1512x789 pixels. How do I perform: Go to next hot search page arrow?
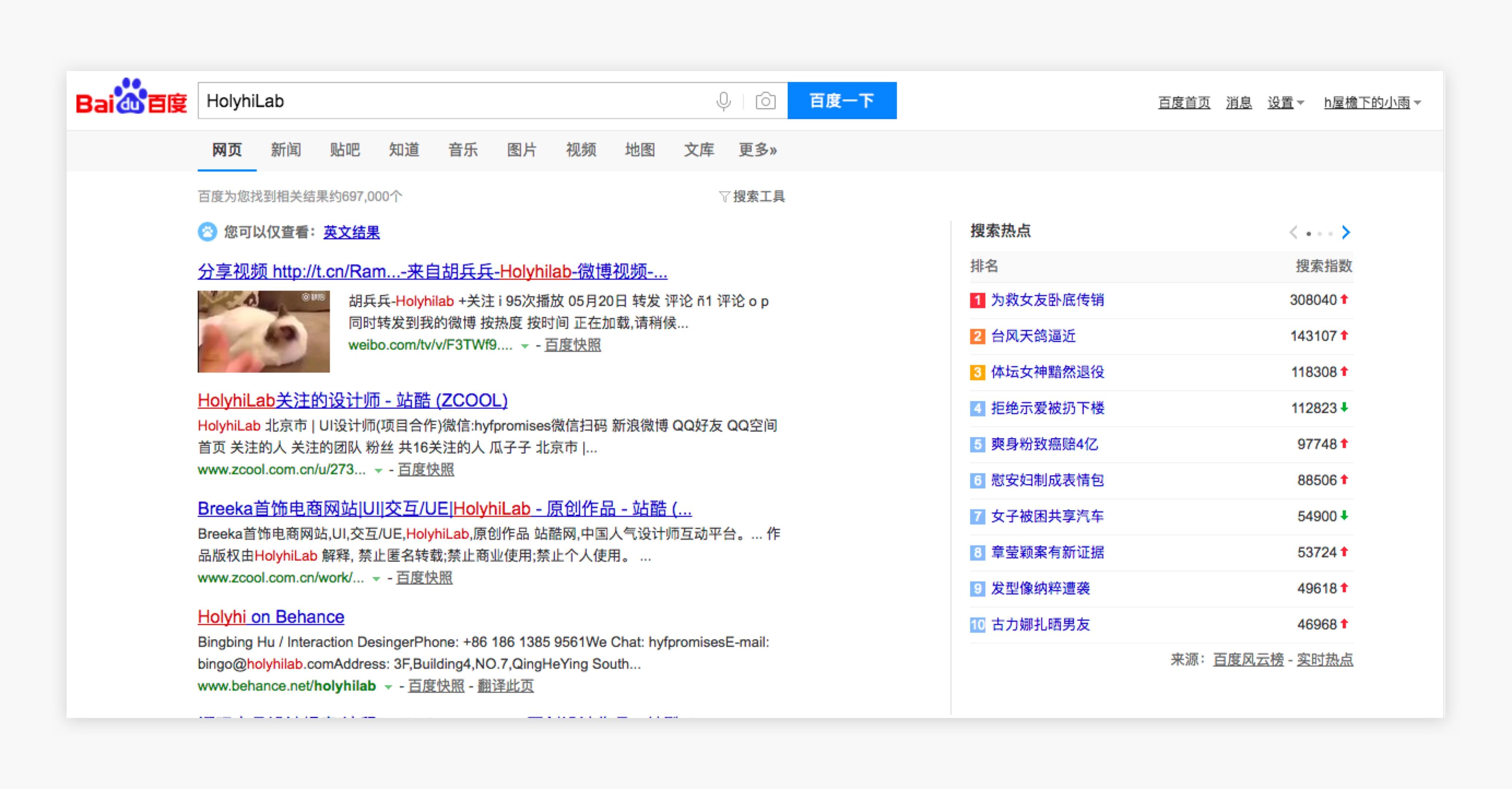1346,232
